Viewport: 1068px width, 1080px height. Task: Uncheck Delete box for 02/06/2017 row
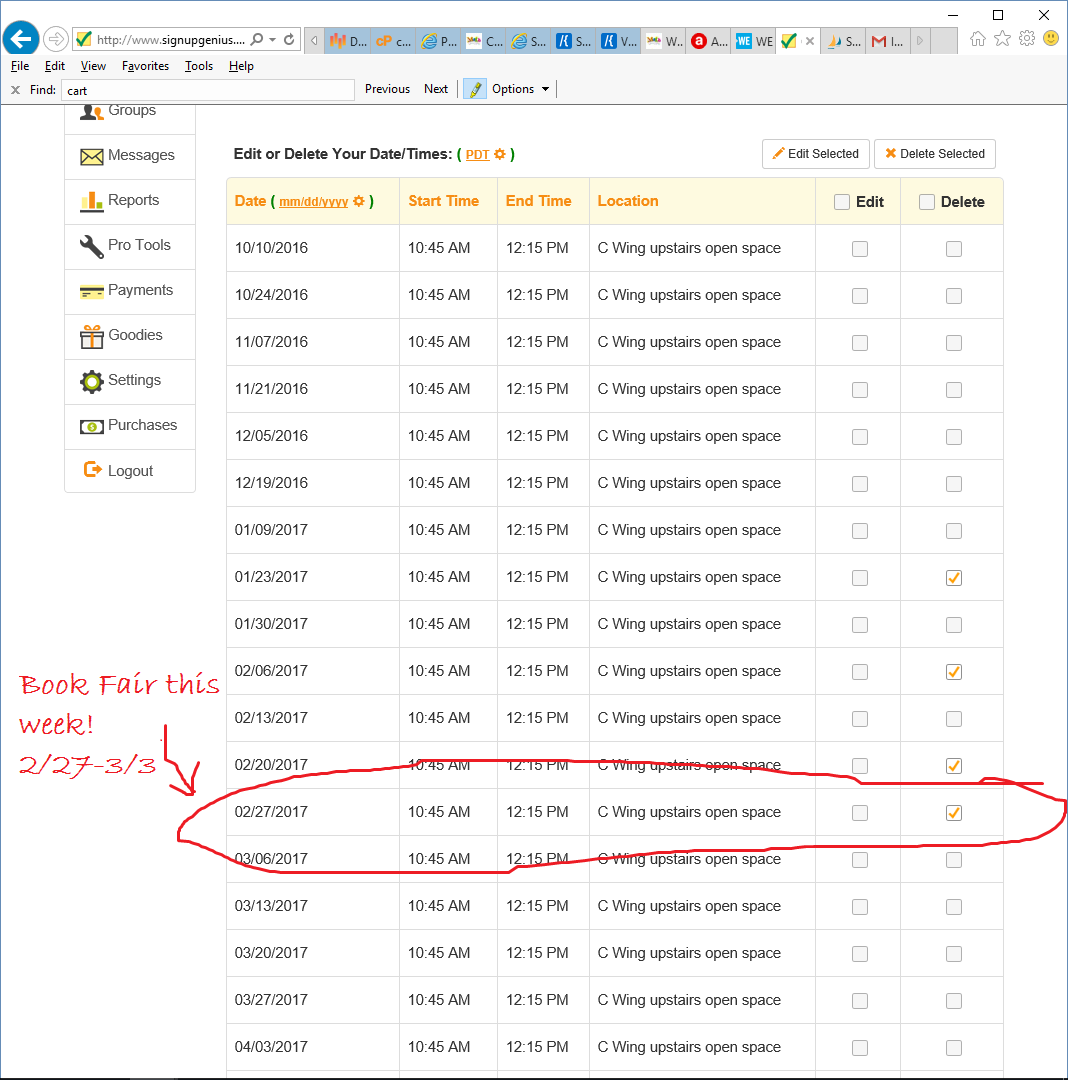click(954, 672)
